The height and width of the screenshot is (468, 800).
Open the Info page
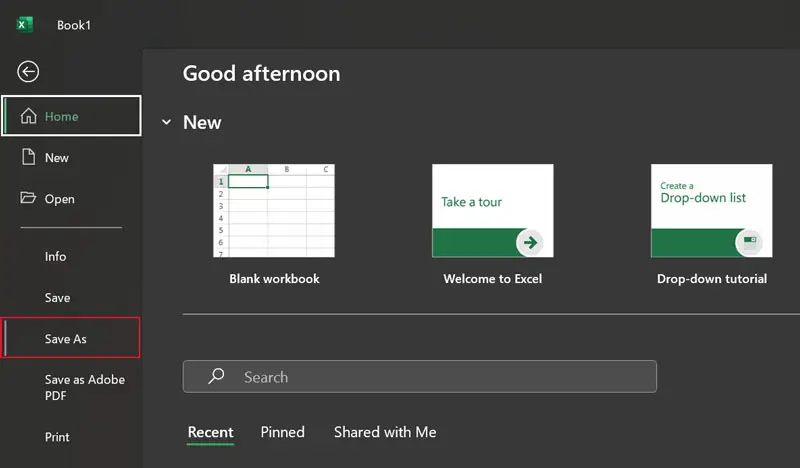(71, 256)
